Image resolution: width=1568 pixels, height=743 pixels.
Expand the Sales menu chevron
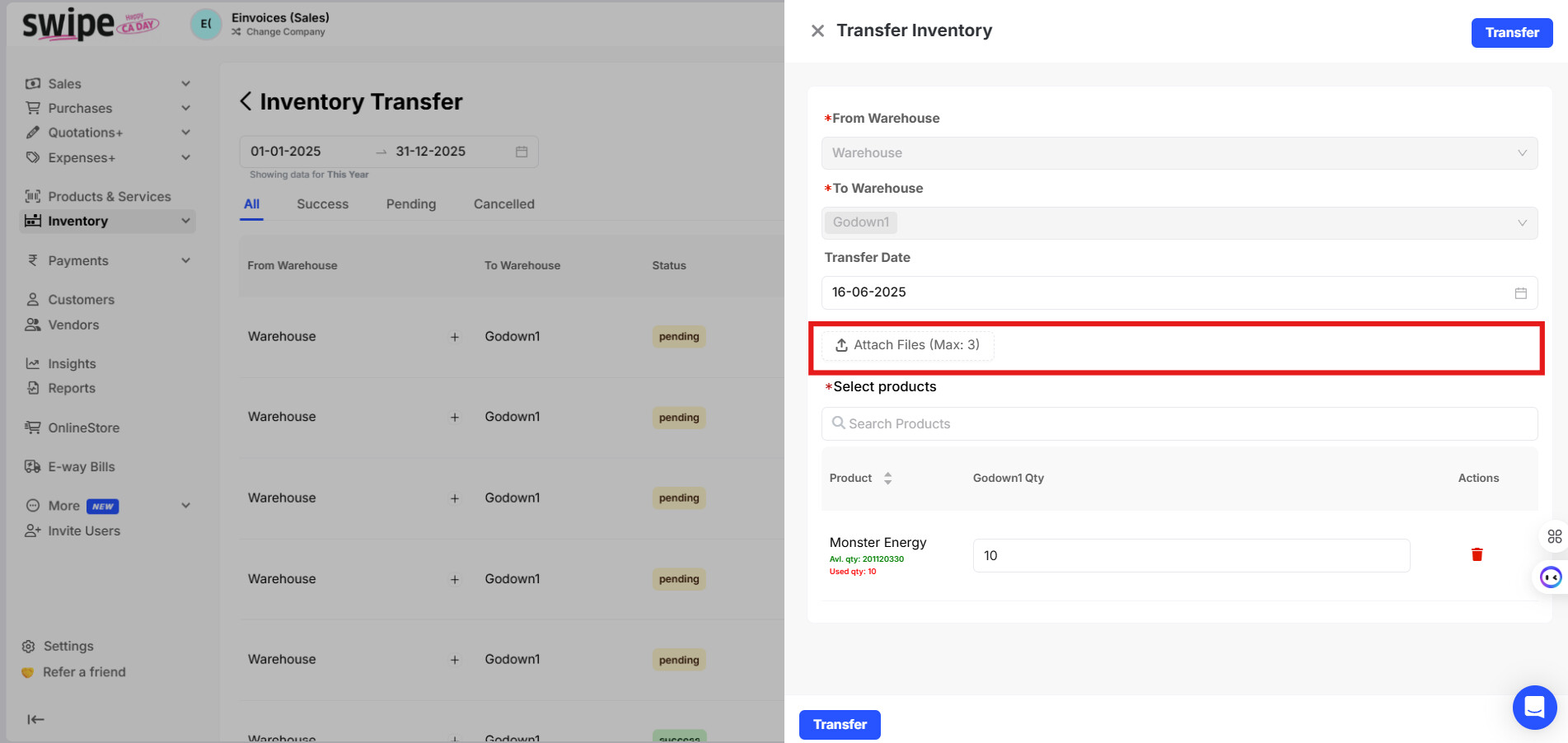(x=186, y=83)
